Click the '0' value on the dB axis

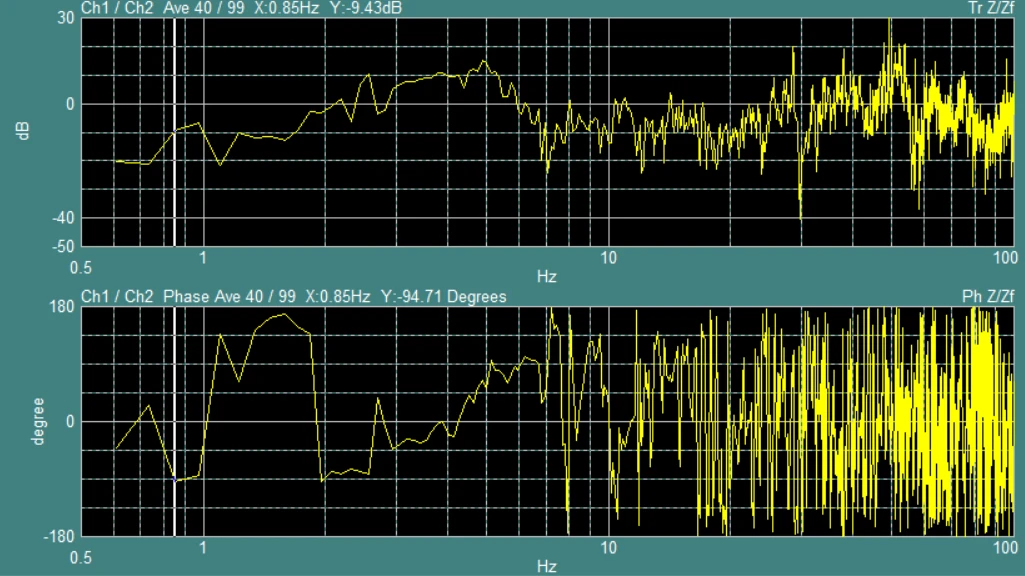(70, 104)
